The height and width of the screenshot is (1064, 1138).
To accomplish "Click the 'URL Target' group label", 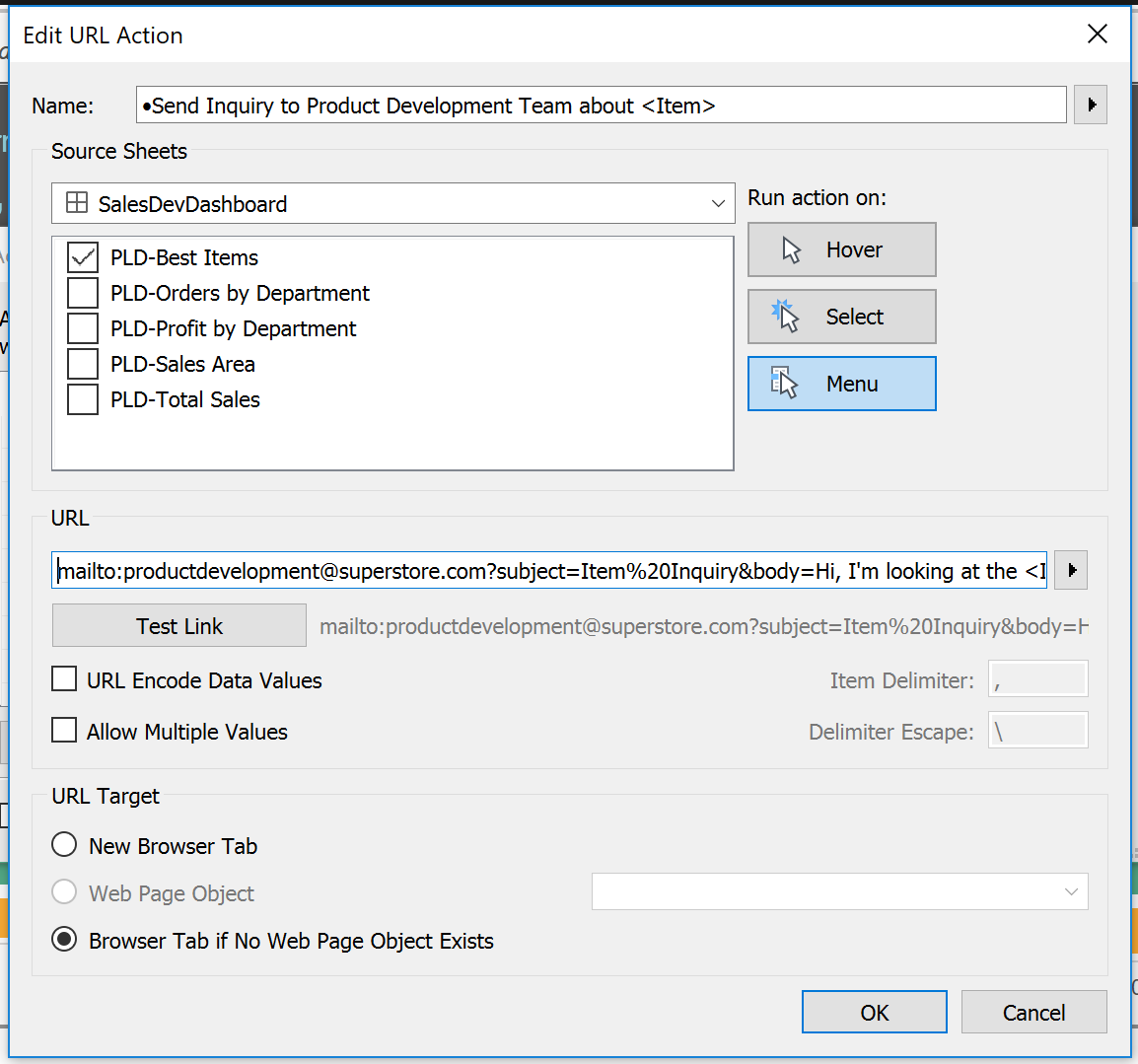I will [x=106, y=796].
